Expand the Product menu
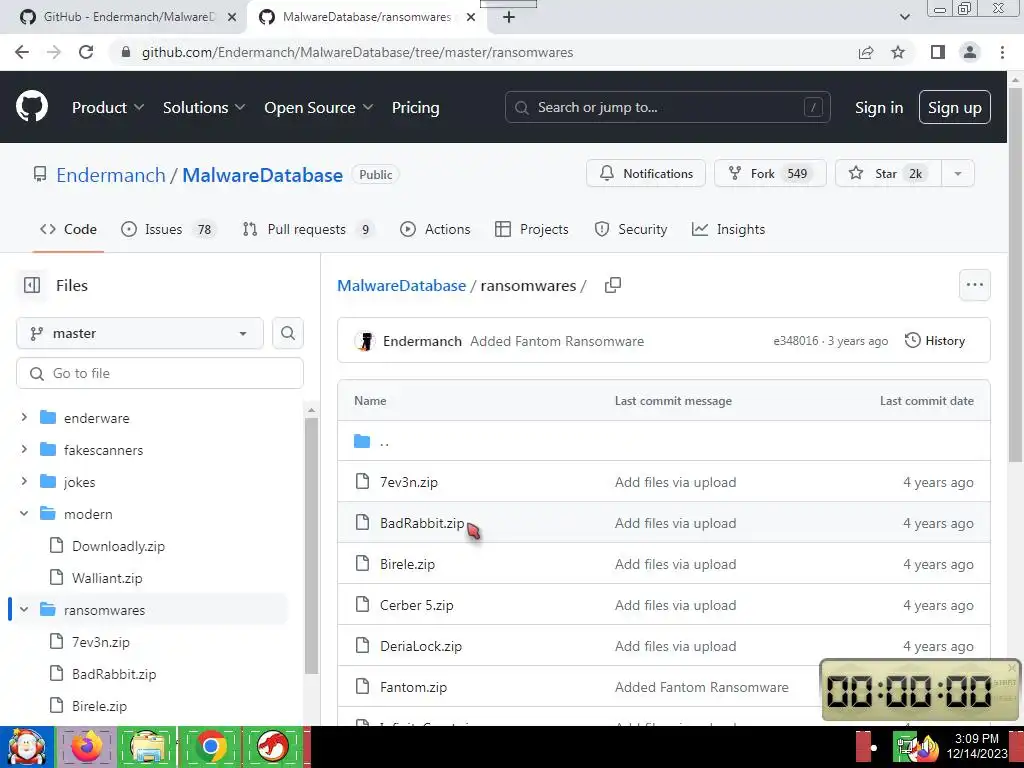Viewport: 1024px width, 768px height. click(x=108, y=107)
